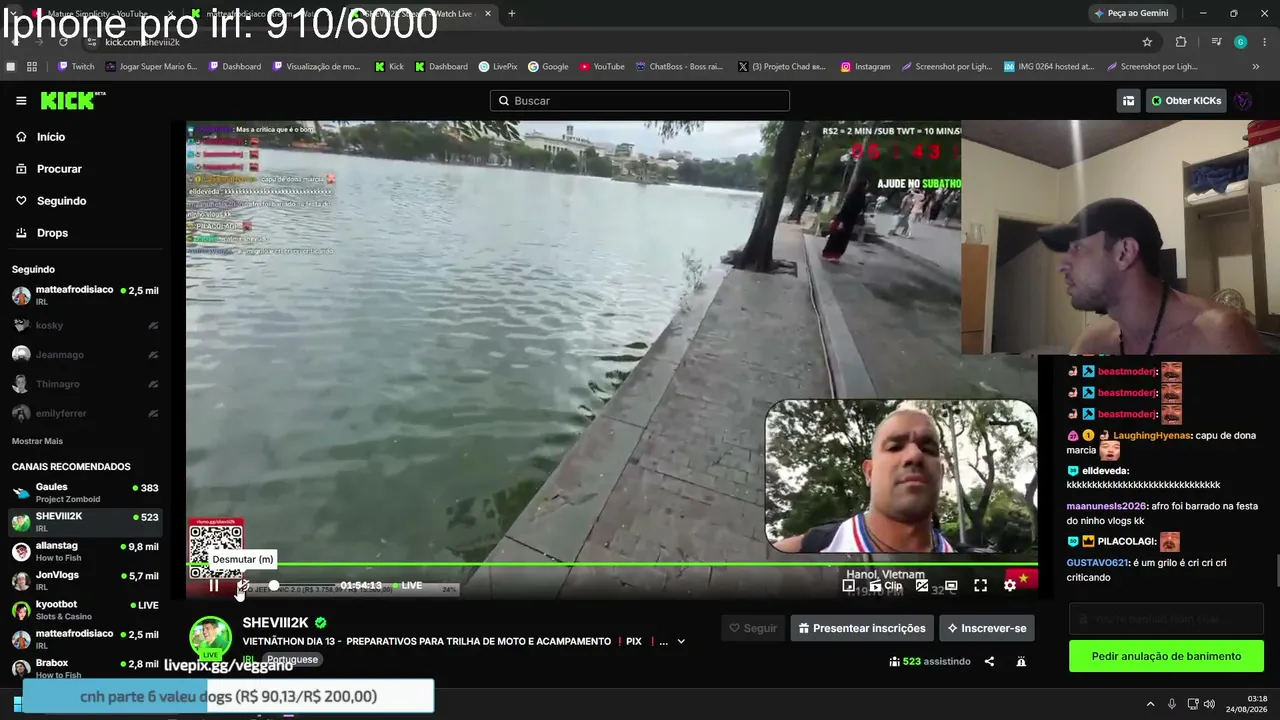Image resolution: width=1280 pixels, height=720 pixels.
Task: Click the Inscrever-se subscribe button
Action: point(987,628)
